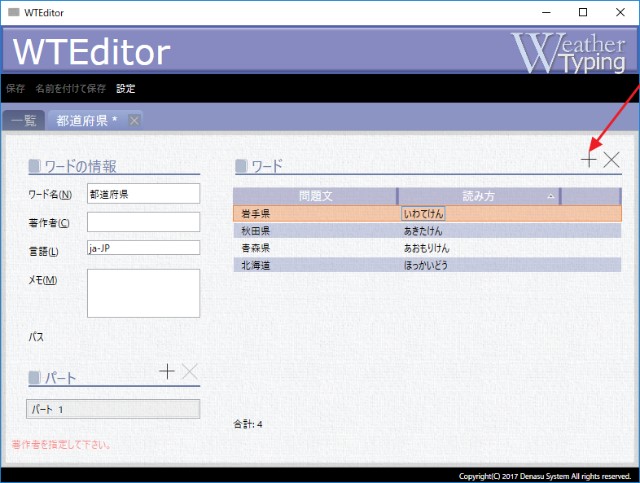The width and height of the screenshot is (640, 483).
Task: Click the X icon to delete selected word
Action: 612,159
